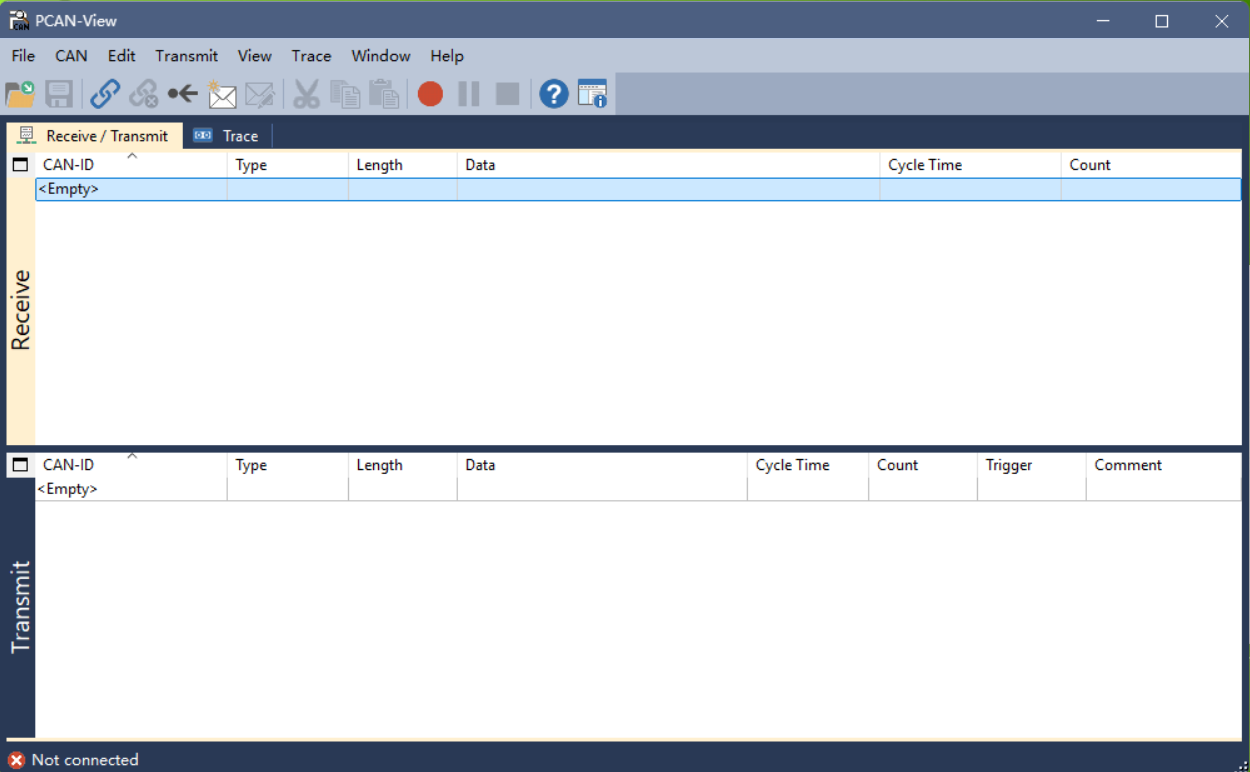Click Transmit Type column header

coord(288,465)
